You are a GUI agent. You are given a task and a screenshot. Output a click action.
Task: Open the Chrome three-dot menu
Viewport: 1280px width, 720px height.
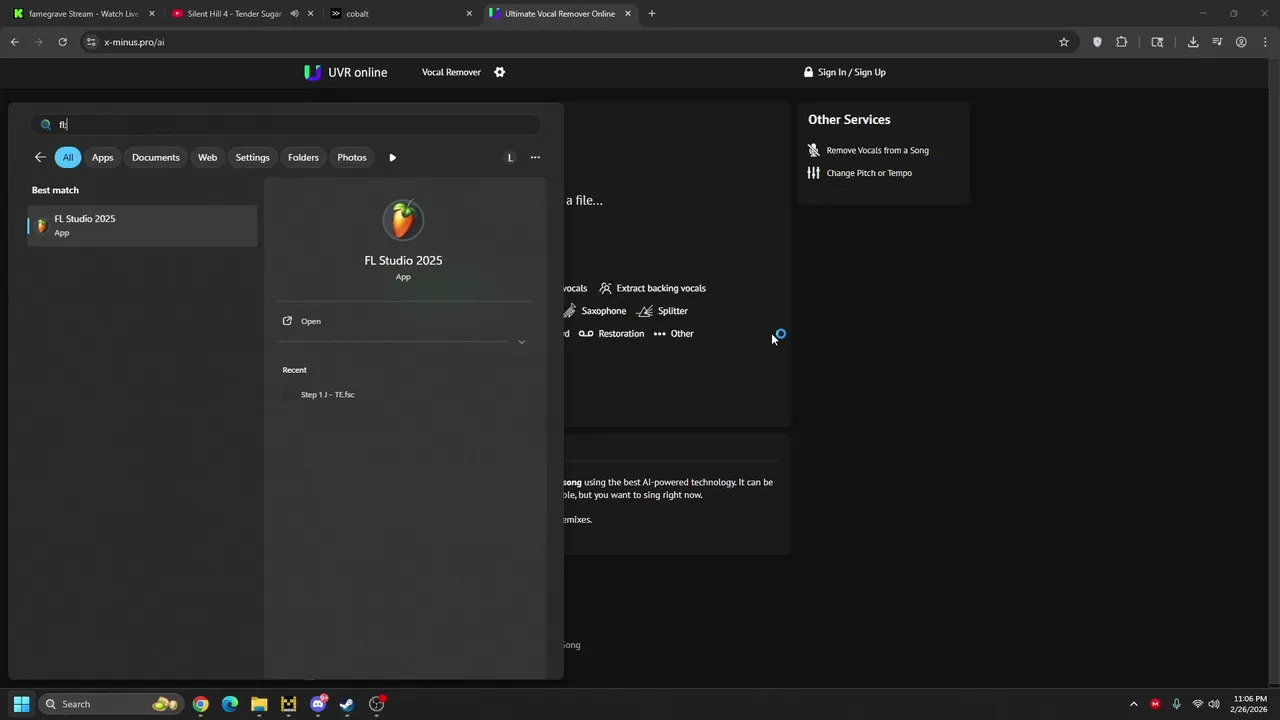[1265, 42]
